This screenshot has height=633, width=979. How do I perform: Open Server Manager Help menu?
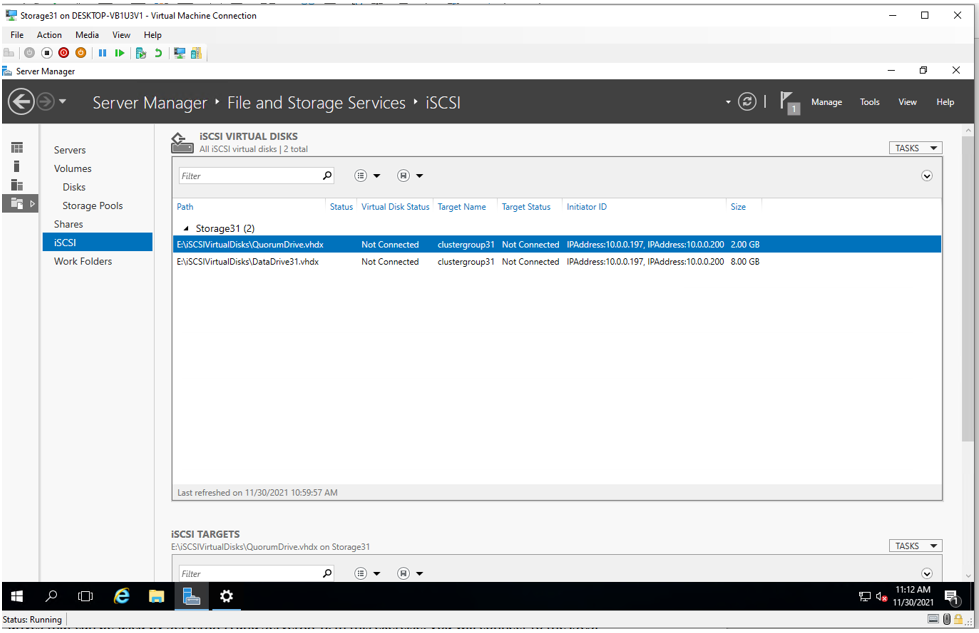(x=945, y=102)
